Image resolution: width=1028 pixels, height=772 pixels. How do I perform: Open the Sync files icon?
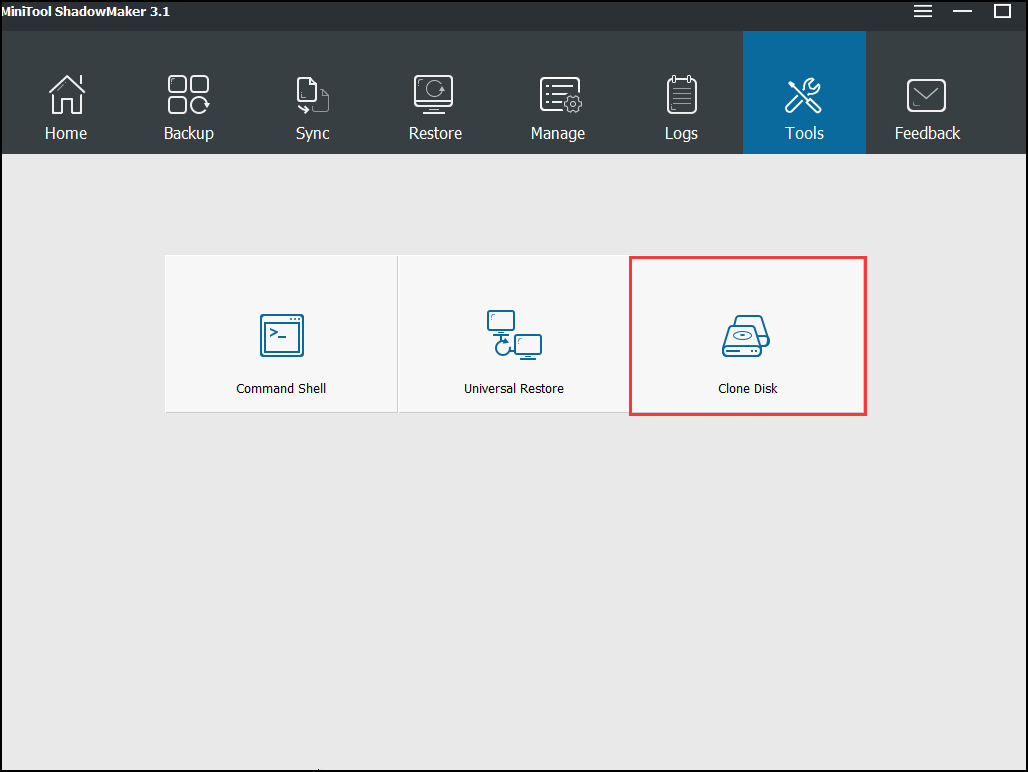(312, 95)
